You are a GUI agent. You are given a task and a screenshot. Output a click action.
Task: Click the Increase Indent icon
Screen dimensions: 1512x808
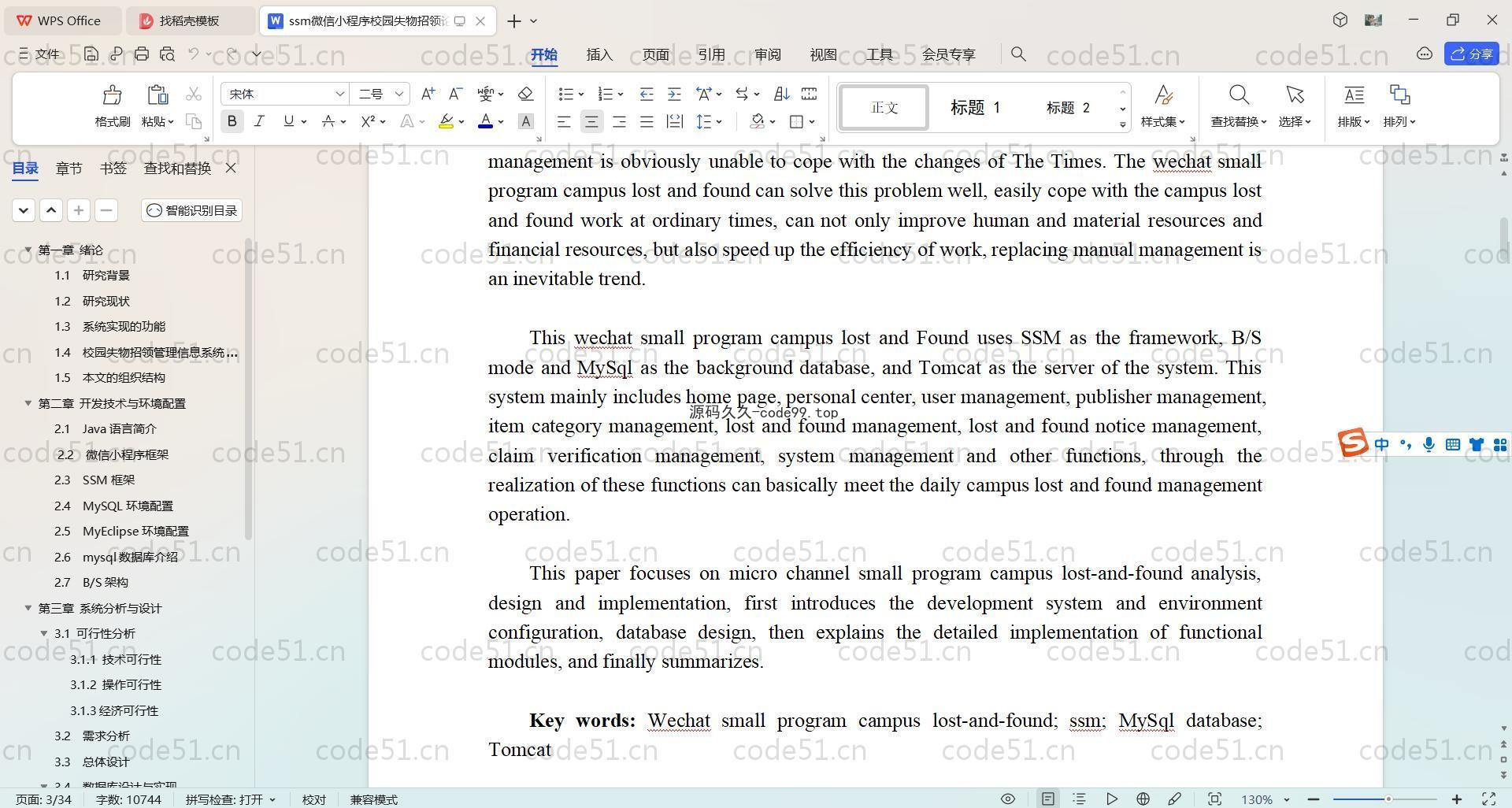674,94
